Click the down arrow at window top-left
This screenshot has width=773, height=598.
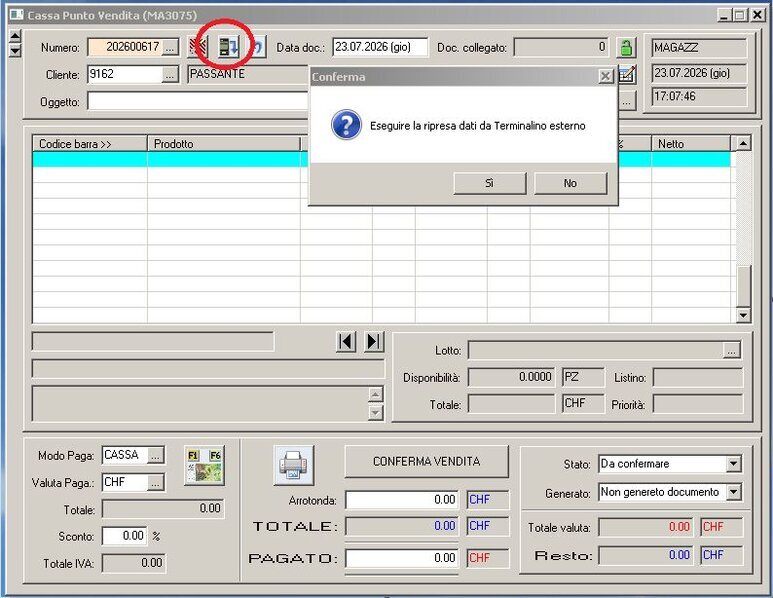pos(15,50)
